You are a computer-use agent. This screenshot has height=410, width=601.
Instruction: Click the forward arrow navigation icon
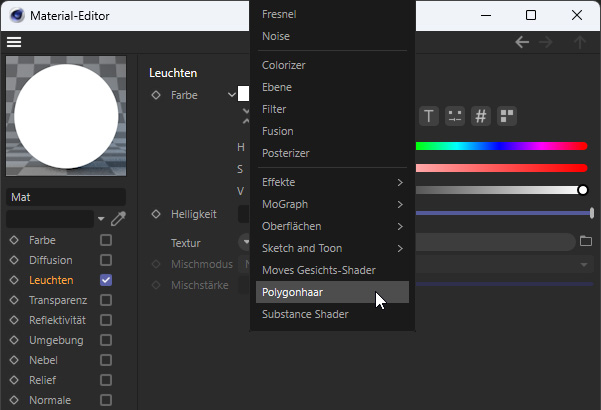[x=545, y=42]
